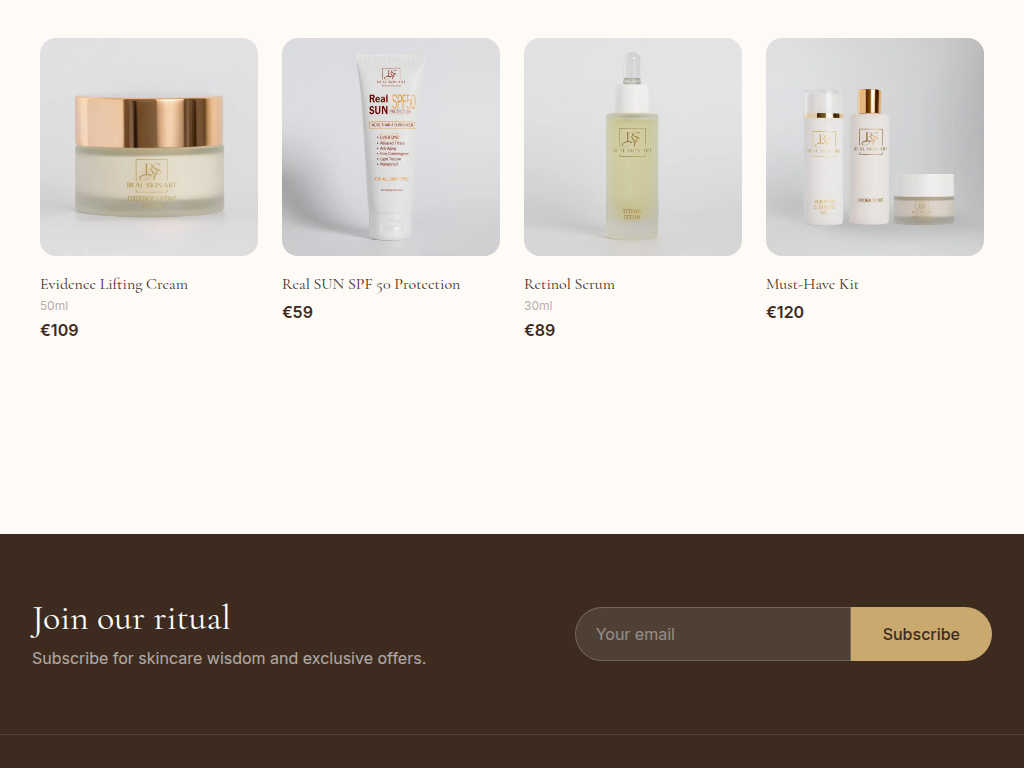The image size is (1024, 768).
Task: Focus the Your email input field
Action: point(713,634)
